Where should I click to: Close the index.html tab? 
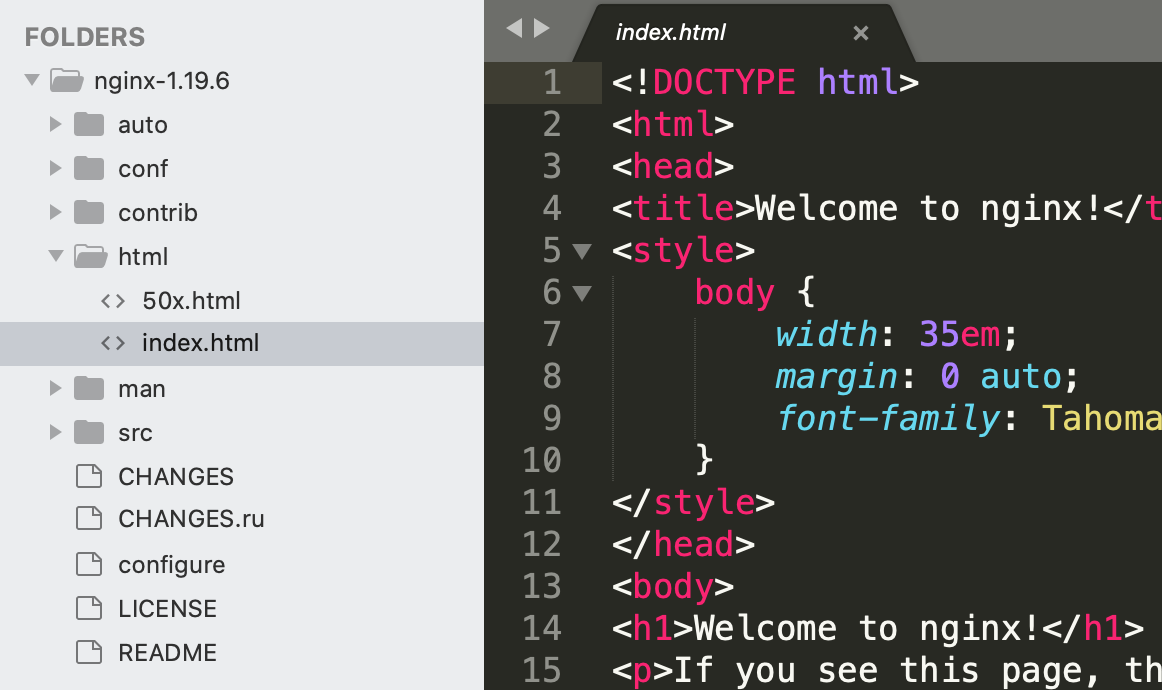click(x=860, y=33)
